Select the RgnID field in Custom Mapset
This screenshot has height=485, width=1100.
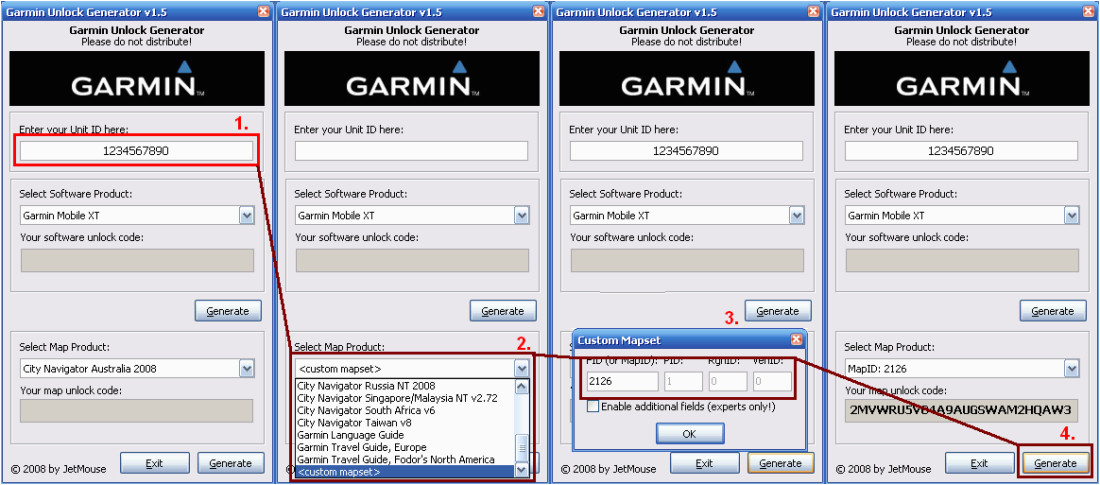point(727,382)
